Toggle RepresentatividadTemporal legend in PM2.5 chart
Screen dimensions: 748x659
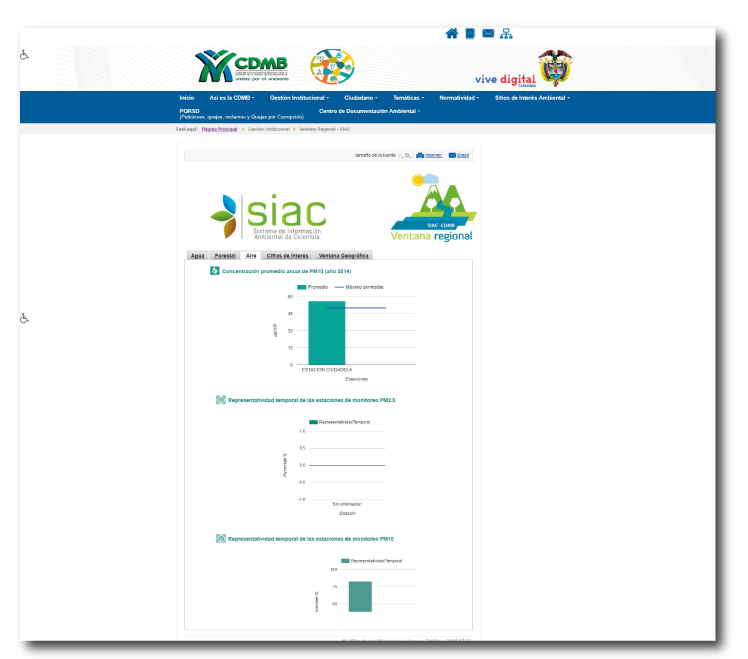coord(338,422)
